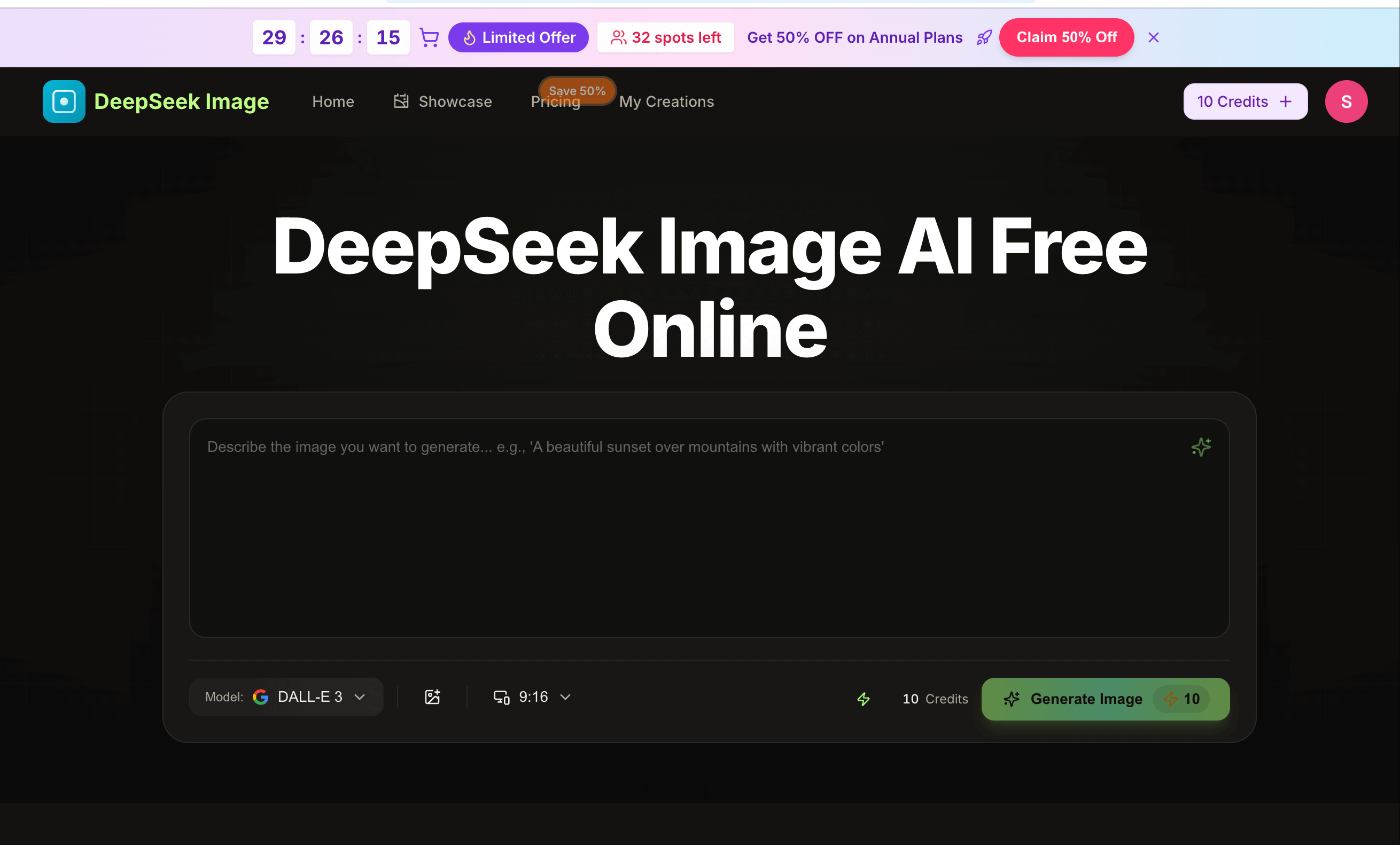Navigate to the Home tab
Viewport: 1400px width, 845px height.
(333, 101)
